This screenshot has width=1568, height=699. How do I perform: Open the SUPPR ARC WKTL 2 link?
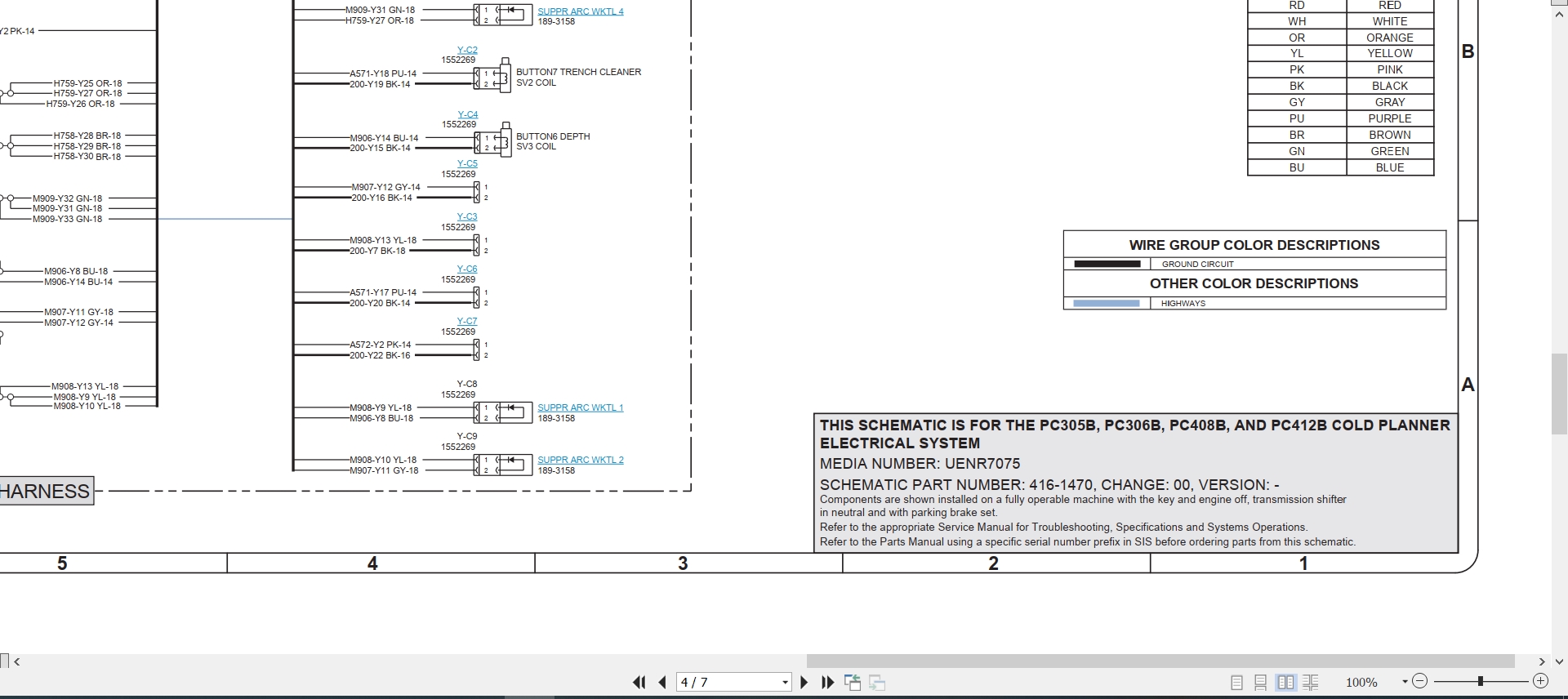tap(580, 460)
